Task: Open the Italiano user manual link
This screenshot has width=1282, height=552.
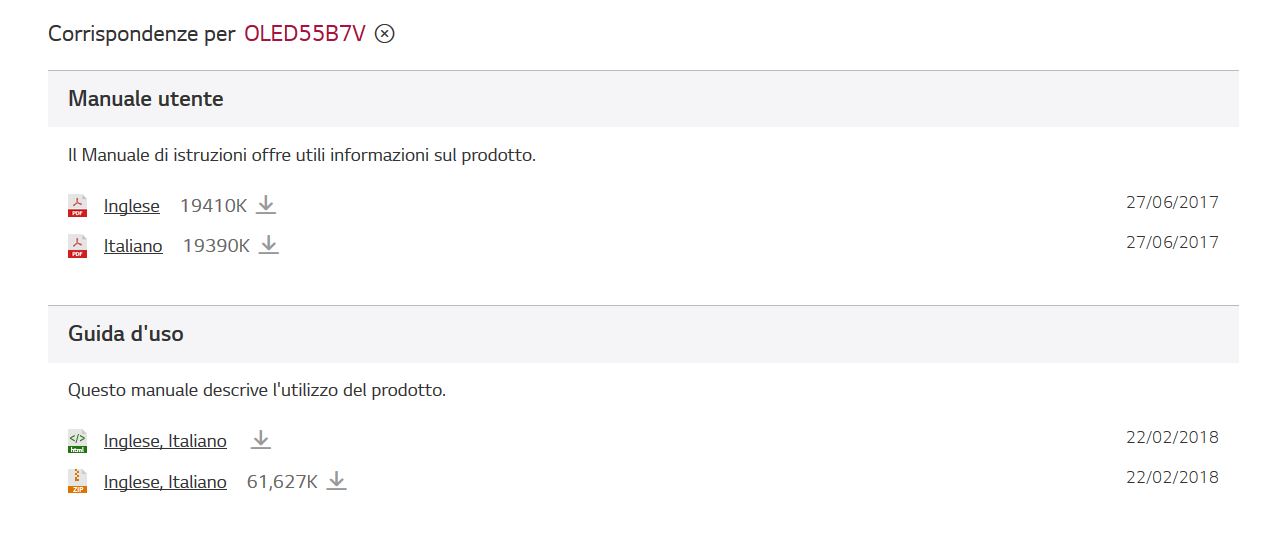Action: pyautogui.click(x=133, y=246)
